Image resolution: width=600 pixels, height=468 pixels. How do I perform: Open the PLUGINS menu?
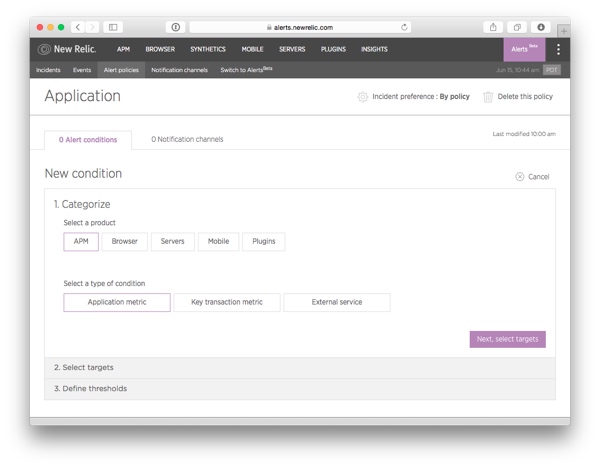[x=333, y=49]
